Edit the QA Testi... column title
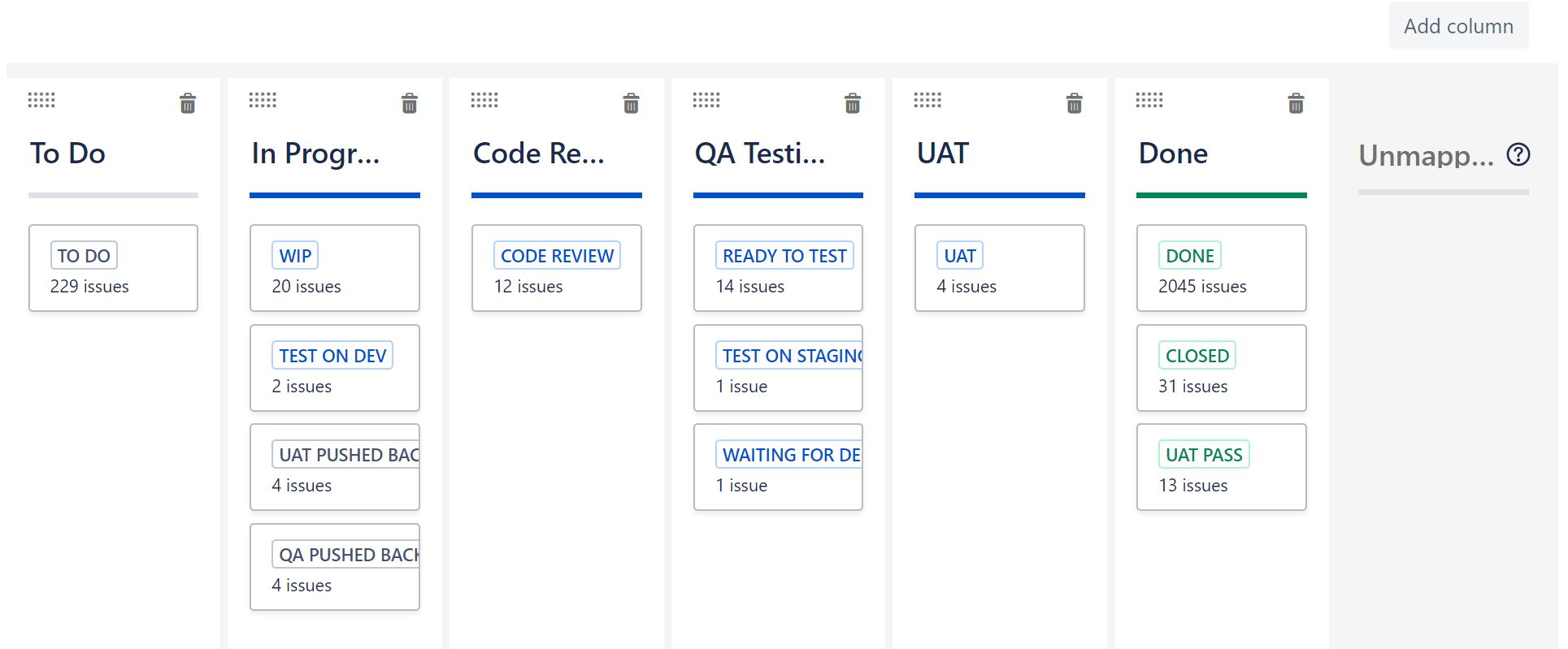 [760, 154]
